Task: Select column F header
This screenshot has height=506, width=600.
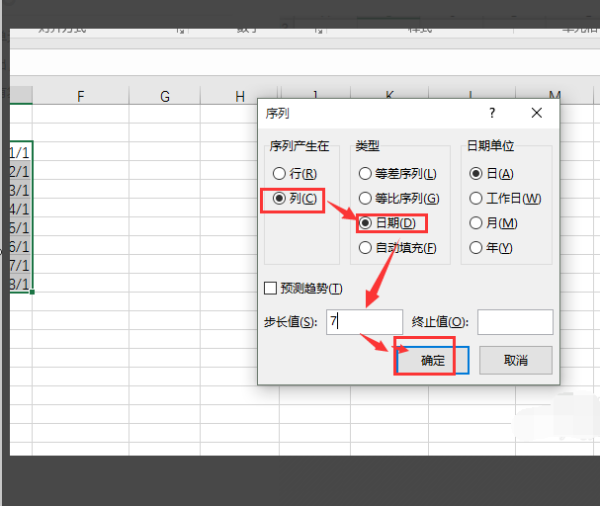Action: pyautogui.click(x=81, y=96)
